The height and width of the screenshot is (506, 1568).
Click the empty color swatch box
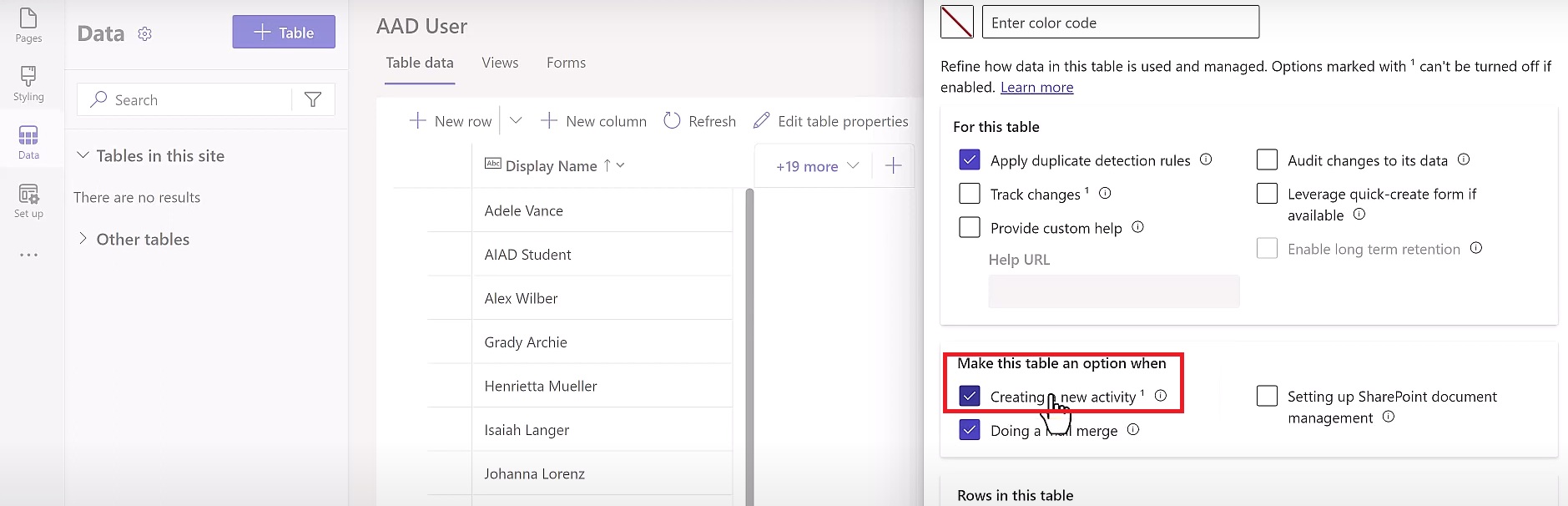[x=956, y=22]
